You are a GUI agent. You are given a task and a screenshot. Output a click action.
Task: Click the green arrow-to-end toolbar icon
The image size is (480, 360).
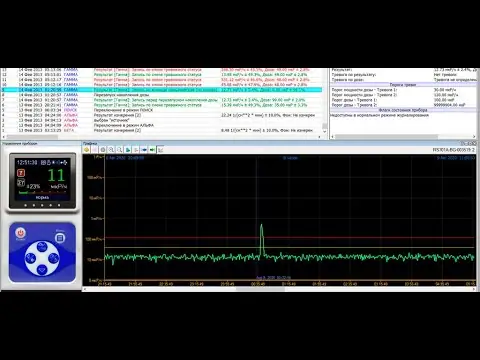[152, 150]
